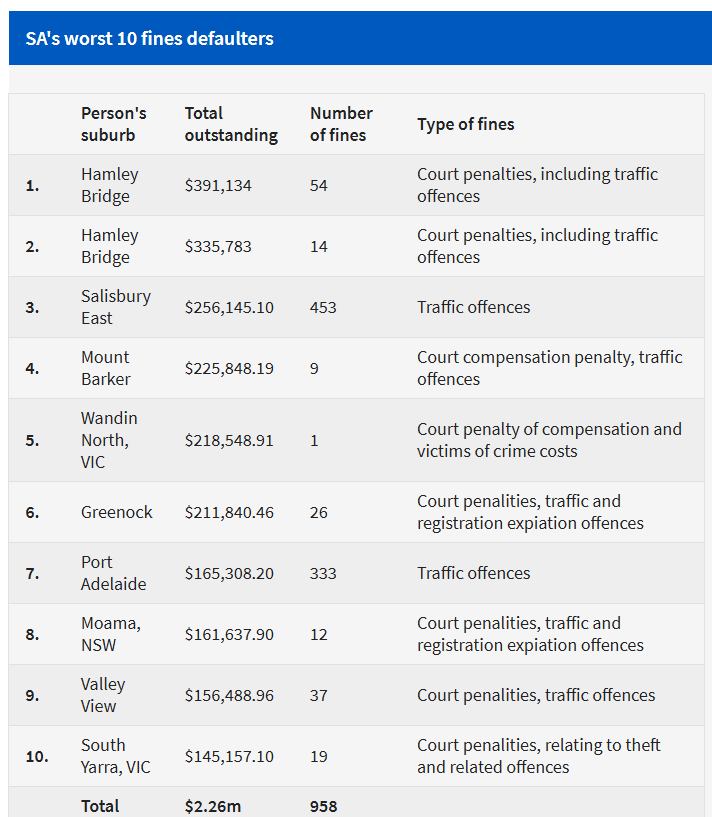Viewport: 712px width, 817px height.
Task: Click the "Number of fines" column header
Action: pyautogui.click(x=341, y=124)
